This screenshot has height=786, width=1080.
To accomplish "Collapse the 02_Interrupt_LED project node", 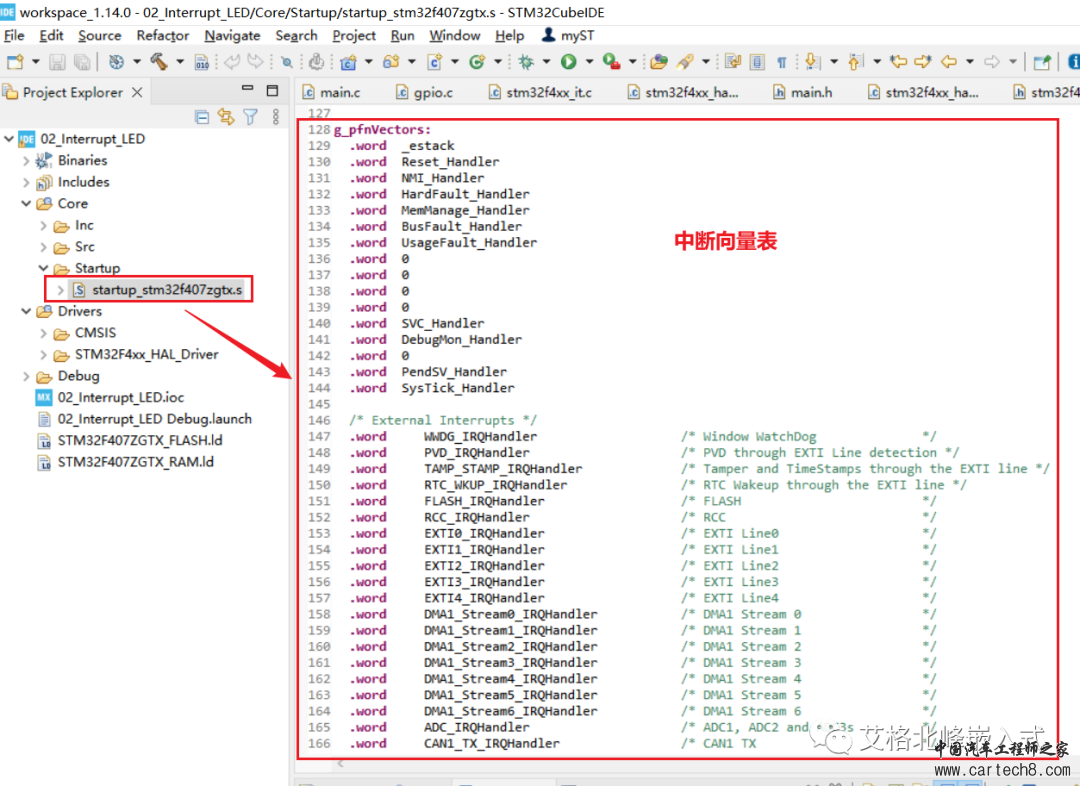I will [9, 139].
